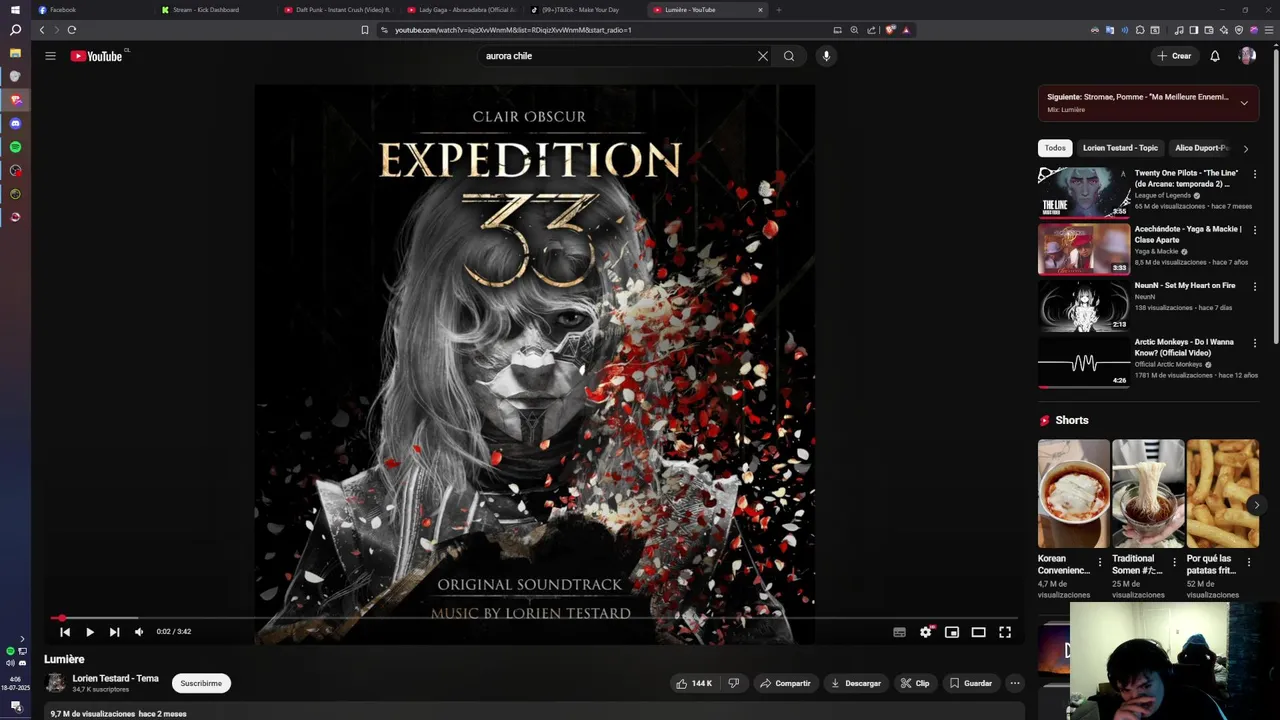Open a new browser tab
The width and height of the screenshot is (1280, 720).
click(778, 10)
